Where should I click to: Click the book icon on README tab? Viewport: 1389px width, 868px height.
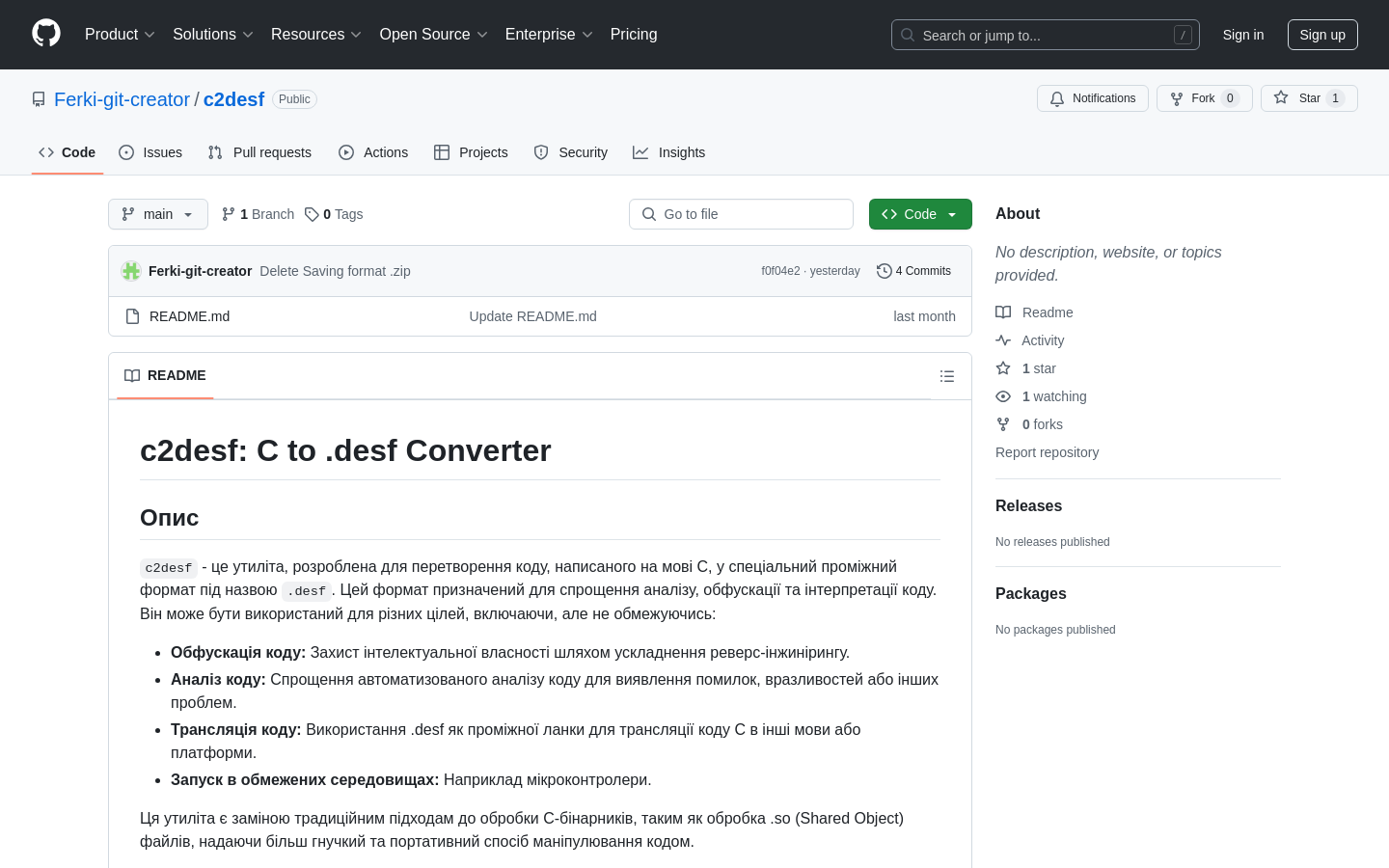tap(132, 375)
